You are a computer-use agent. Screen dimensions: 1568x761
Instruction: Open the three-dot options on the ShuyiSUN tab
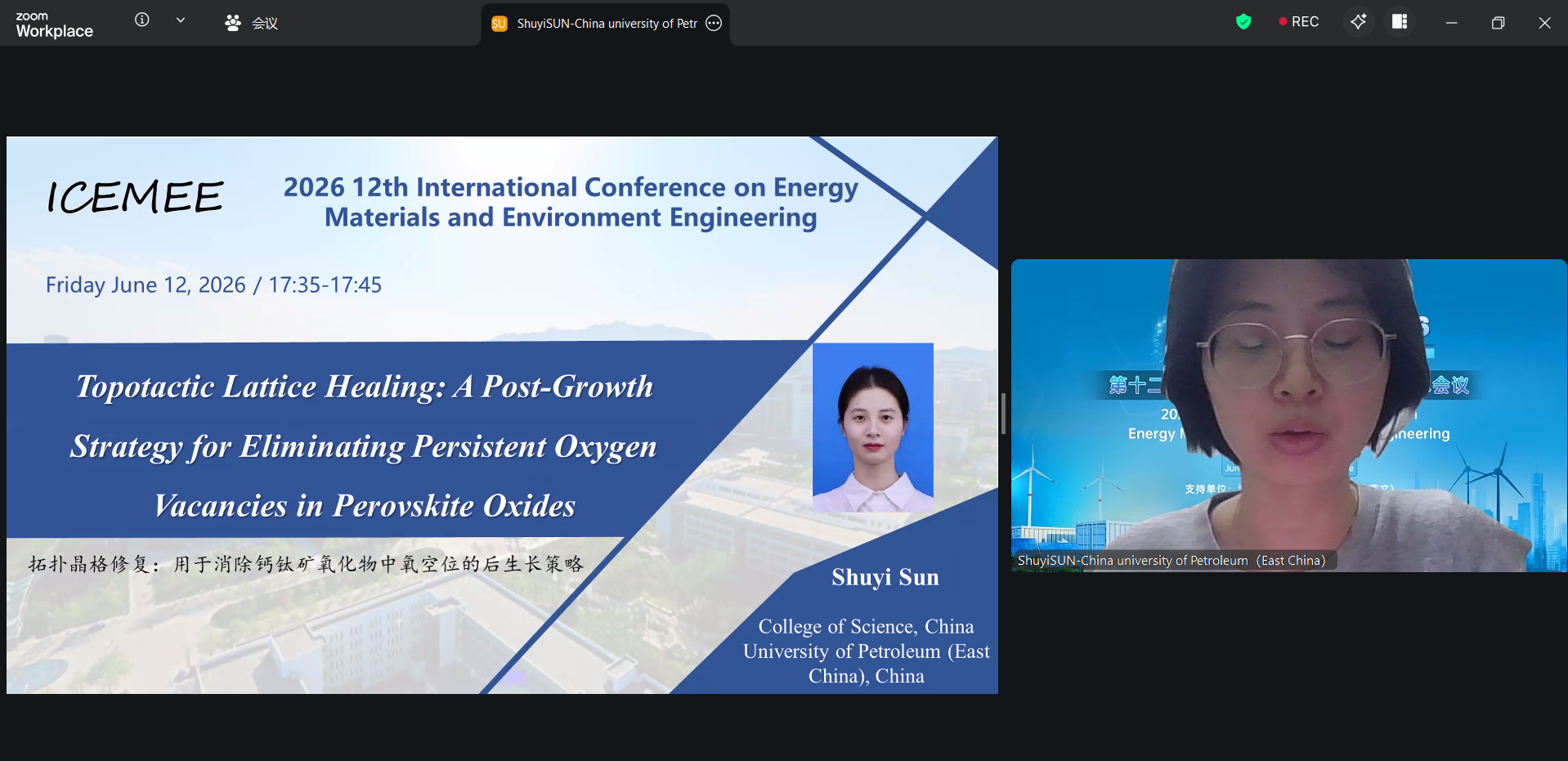[714, 23]
